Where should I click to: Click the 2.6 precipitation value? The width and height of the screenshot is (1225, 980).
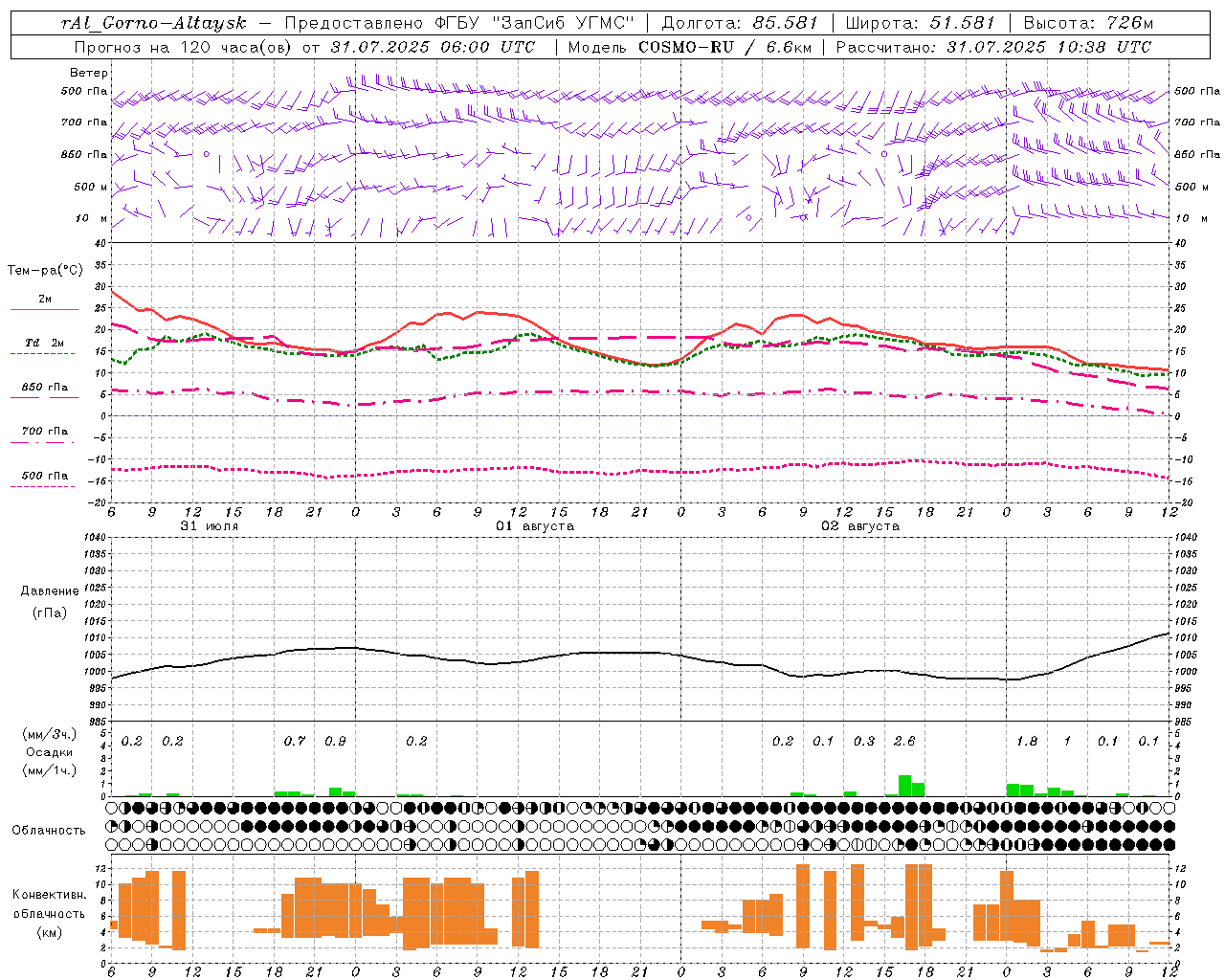[x=904, y=742]
